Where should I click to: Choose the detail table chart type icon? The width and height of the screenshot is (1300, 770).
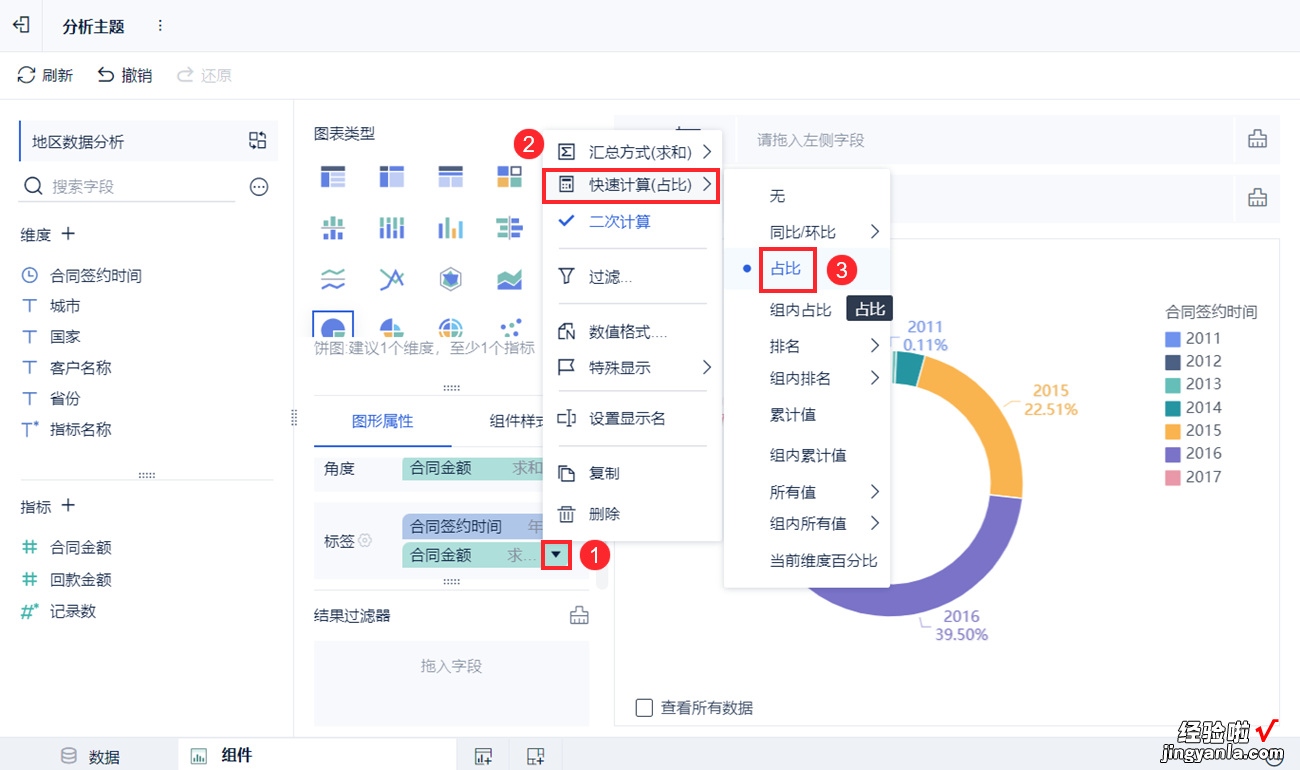click(x=451, y=177)
